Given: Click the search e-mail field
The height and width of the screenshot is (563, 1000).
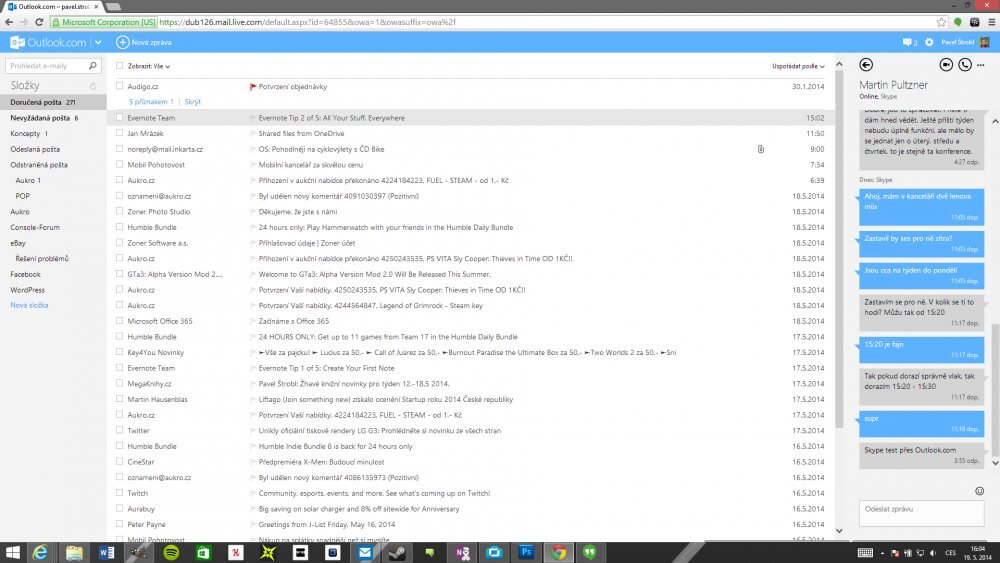Looking at the screenshot, I should coord(46,65).
